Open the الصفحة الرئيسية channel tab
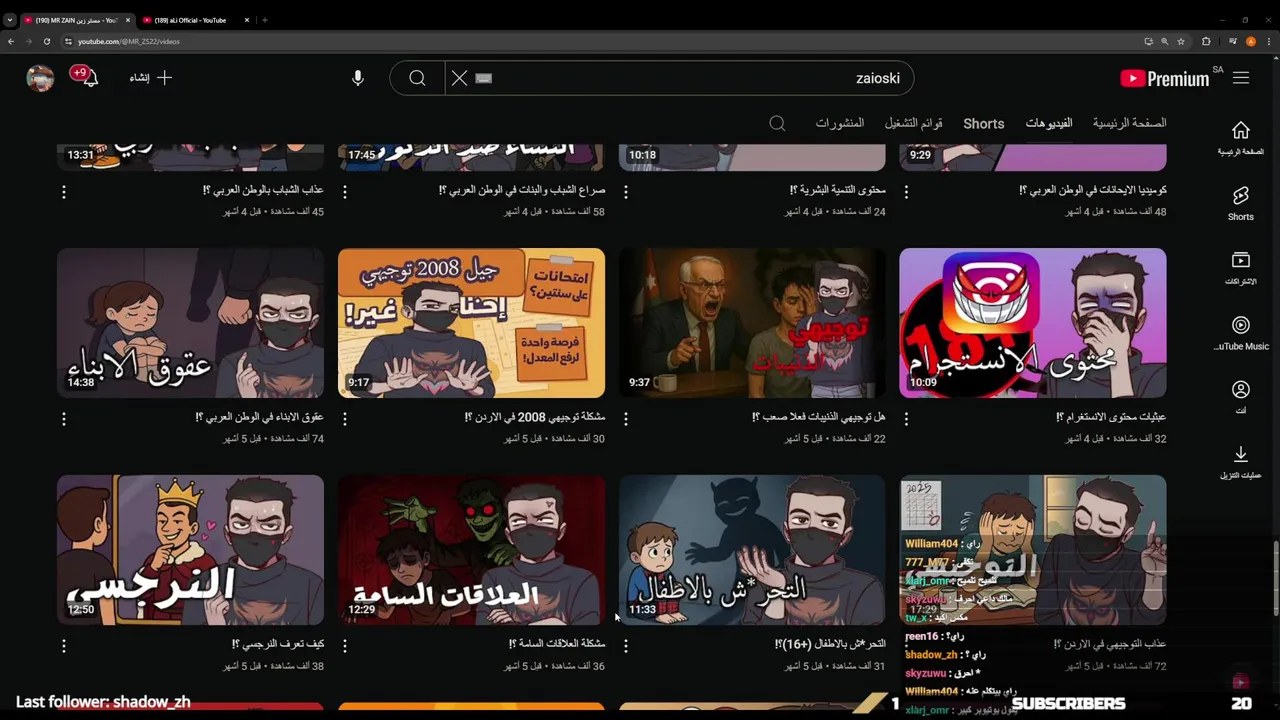The width and height of the screenshot is (1280, 720). click(x=1129, y=123)
